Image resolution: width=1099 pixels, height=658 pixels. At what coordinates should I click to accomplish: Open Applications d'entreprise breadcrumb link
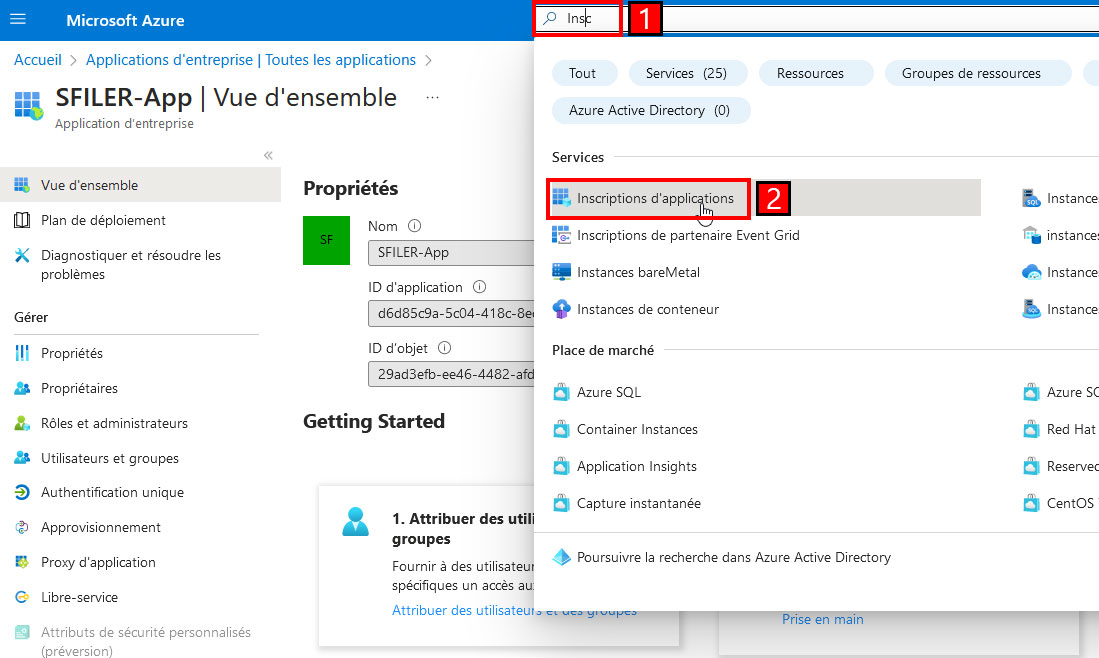pyautogui.click(x=251, y=60)
